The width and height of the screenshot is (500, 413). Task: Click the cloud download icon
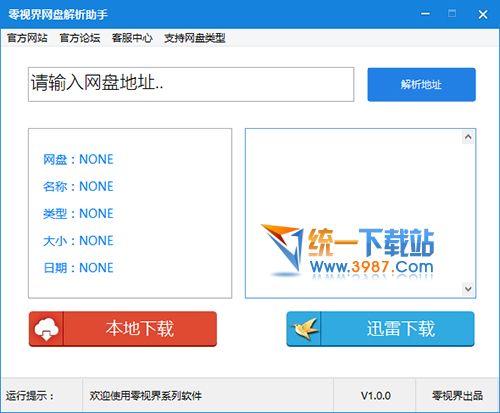(46, 329)
